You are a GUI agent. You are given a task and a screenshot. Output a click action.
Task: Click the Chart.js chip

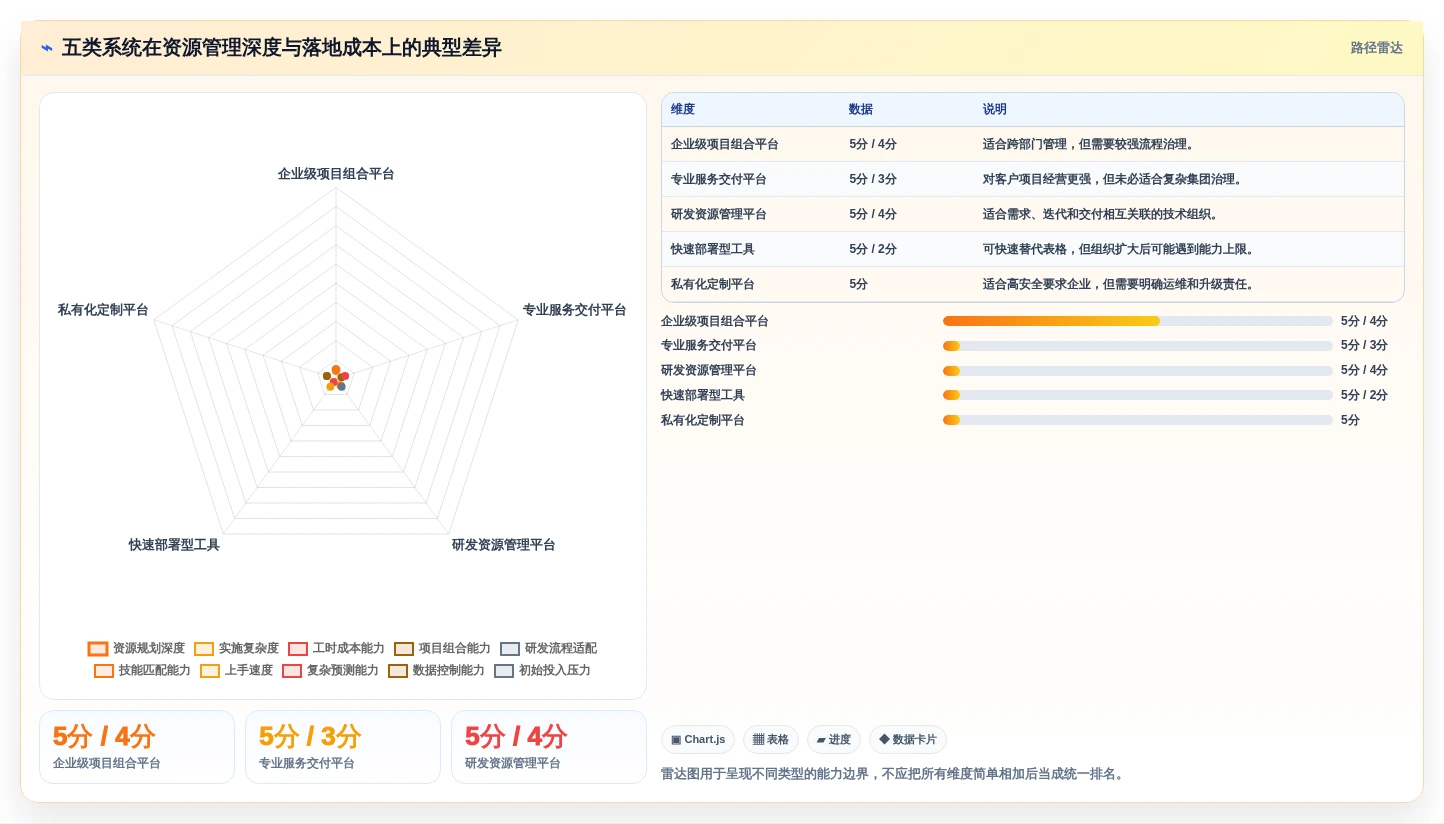pyautogui.click(x=698, y=740)
